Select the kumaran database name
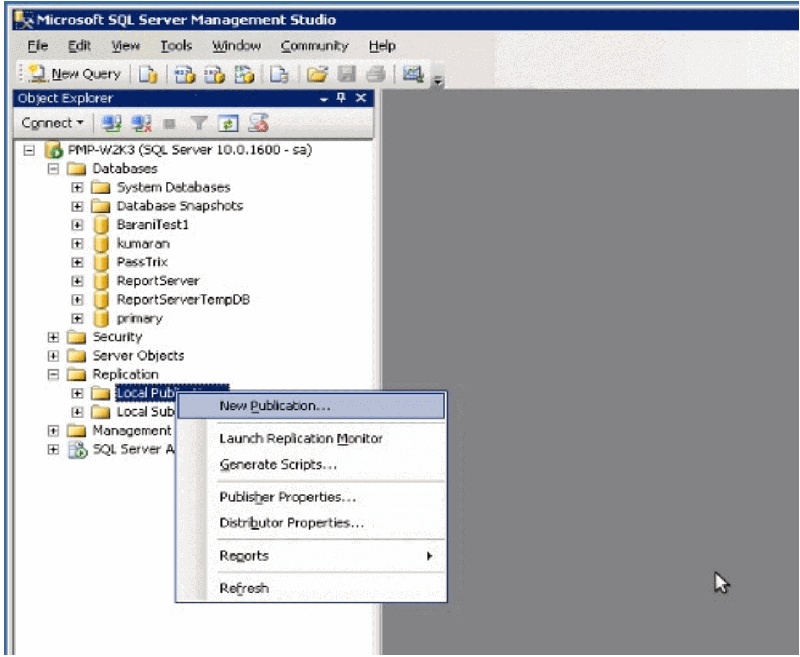This screenshot has width=800, height=657. [143, 244]
